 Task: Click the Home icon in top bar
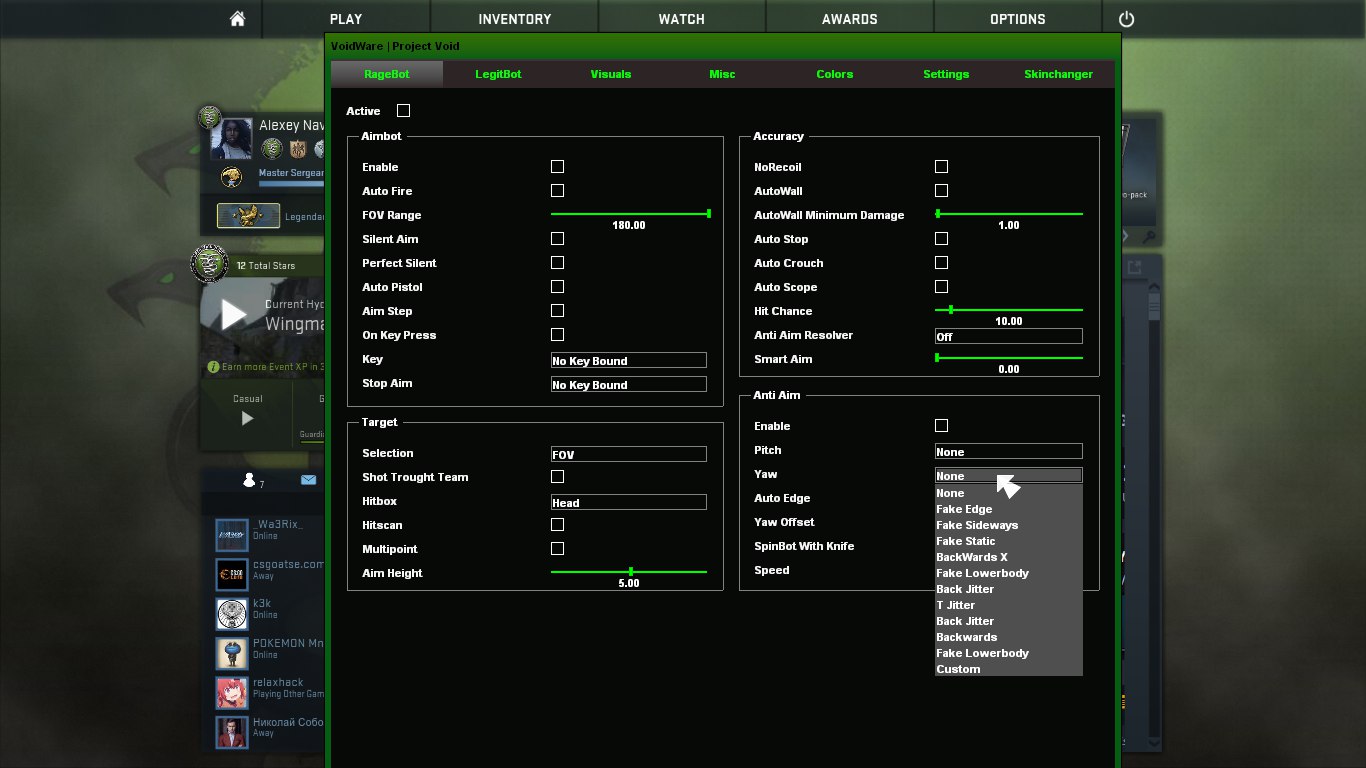click(237, 19)
